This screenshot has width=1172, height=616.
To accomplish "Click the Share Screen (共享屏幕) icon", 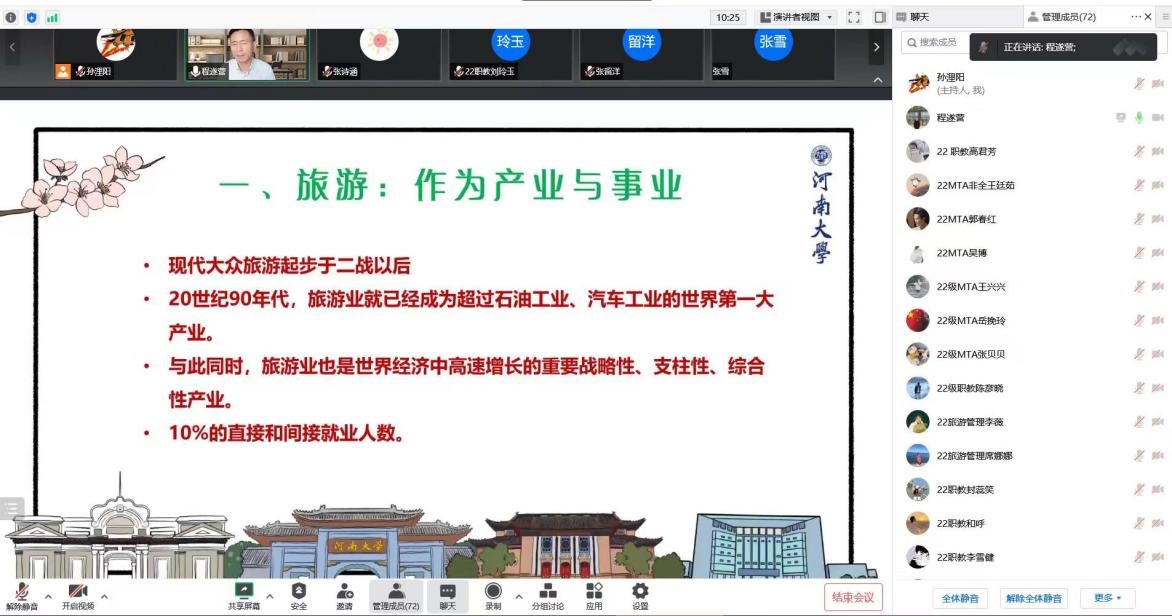I will tap(243, 591).
